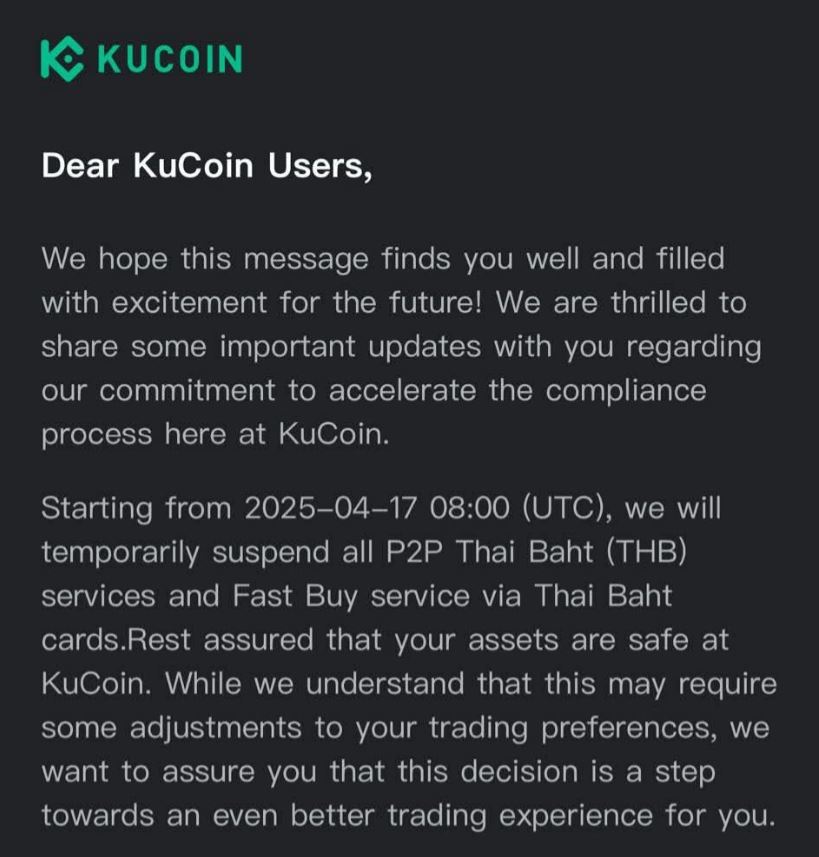The width and height of the screenshot is (819, 857).
Task: Click the 'Fast Buy' service name
Action: 295,596
